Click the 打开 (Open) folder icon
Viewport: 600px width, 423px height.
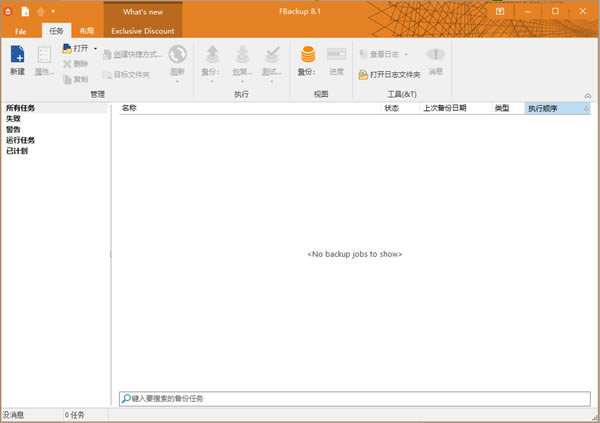[x=67, y=48]
